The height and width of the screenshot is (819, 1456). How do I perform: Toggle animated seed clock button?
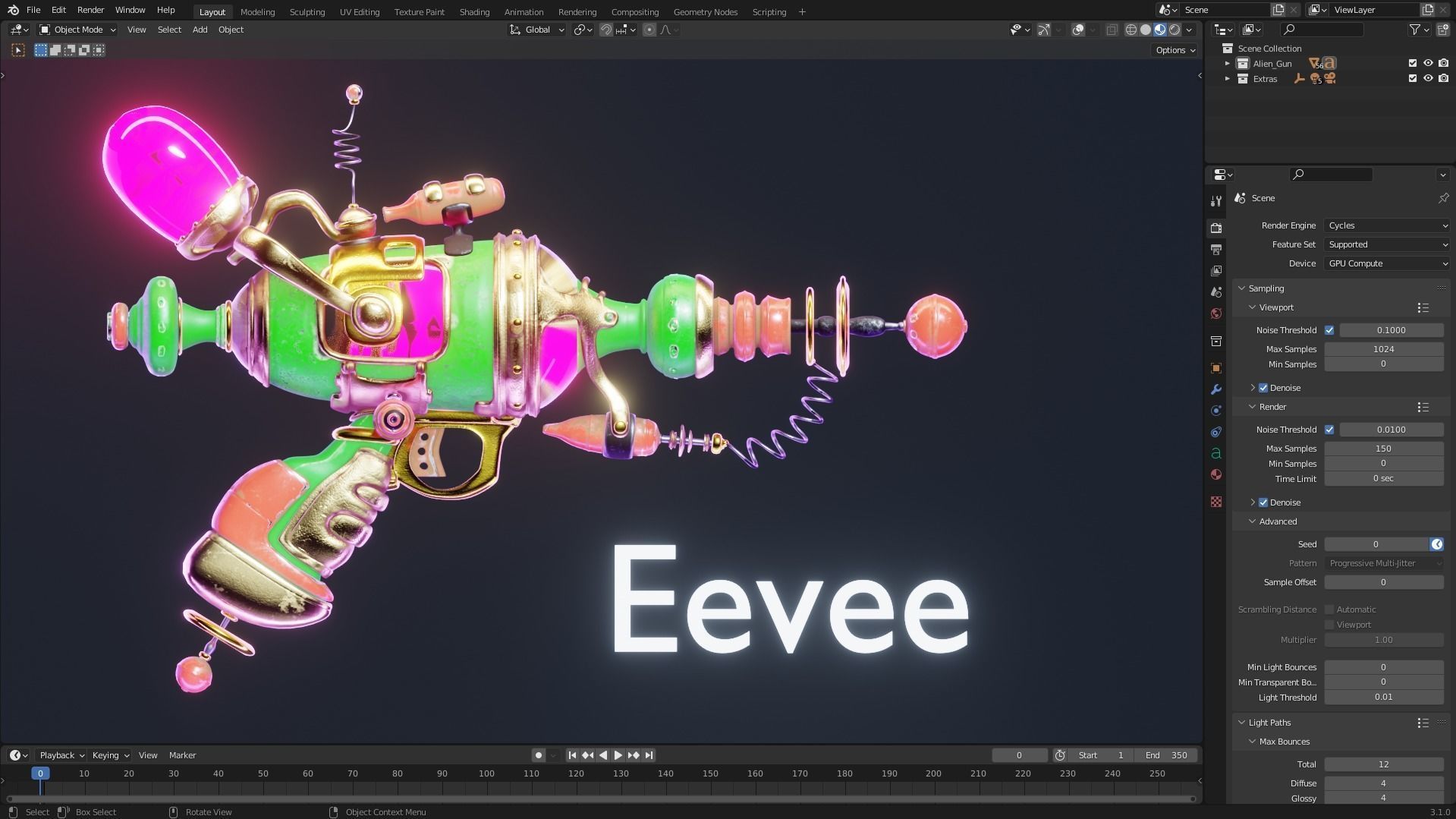(1436, 544)
